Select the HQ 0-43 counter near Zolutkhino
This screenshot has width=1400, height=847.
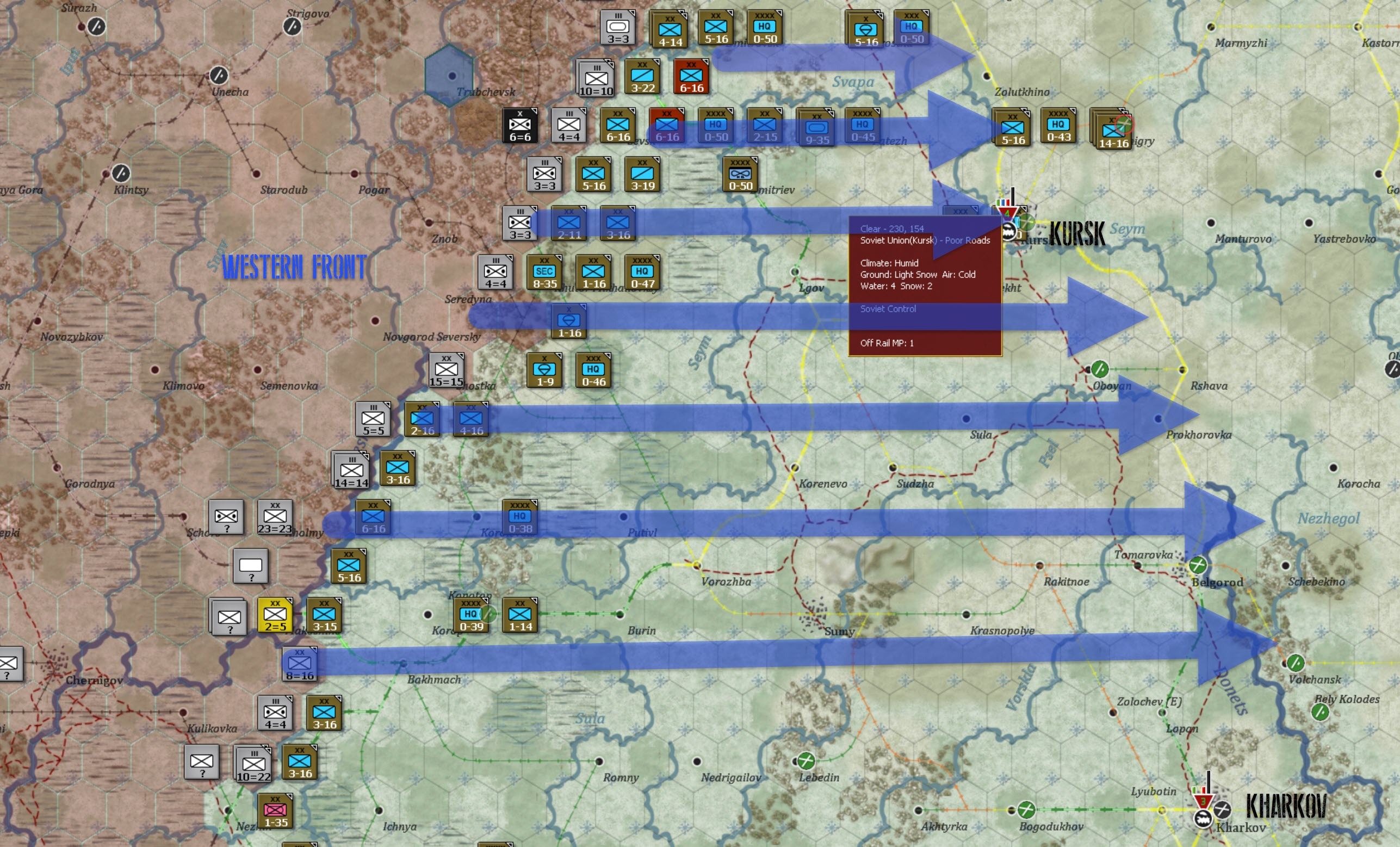(x=1058, y=125)
